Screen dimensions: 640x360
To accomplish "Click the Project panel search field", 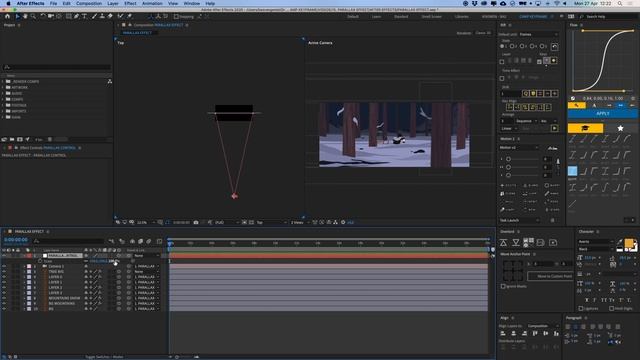I will click(x=57, y=67).
